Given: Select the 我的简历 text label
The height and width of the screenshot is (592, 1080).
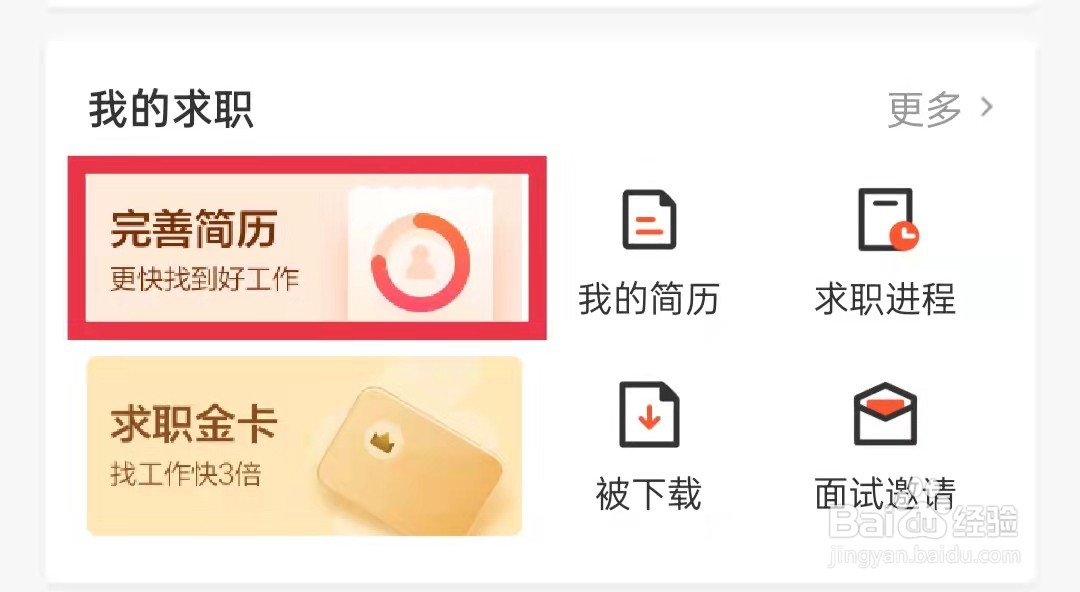Looking at the screenshot, I should pyautogui.click(x=649, y=299).
